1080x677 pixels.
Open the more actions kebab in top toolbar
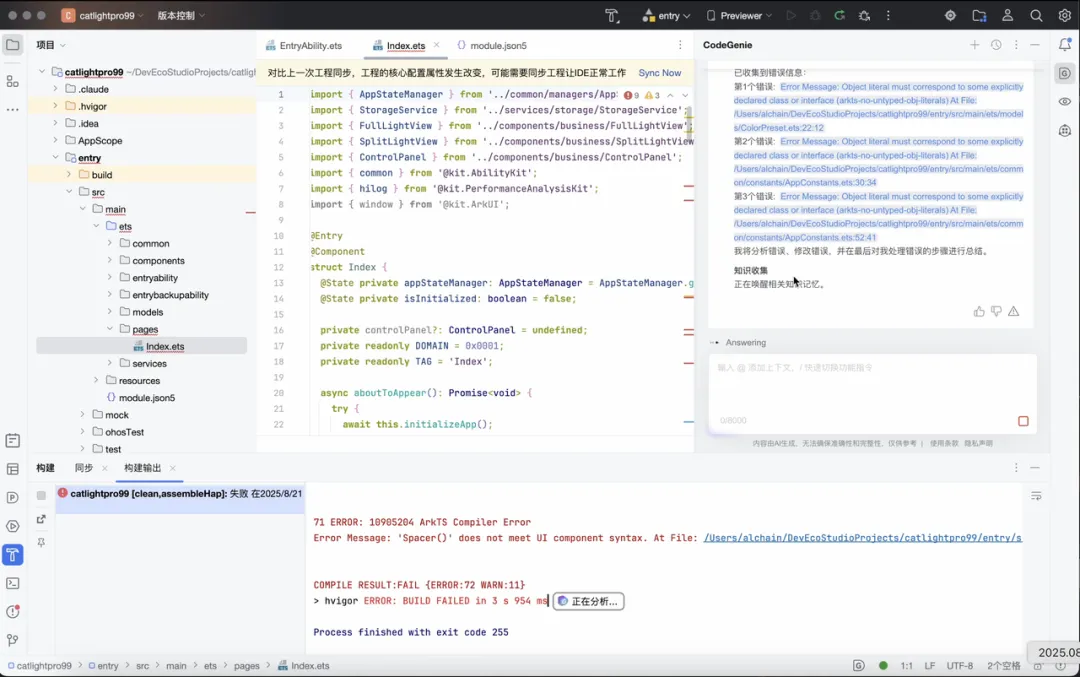(889, 16)
